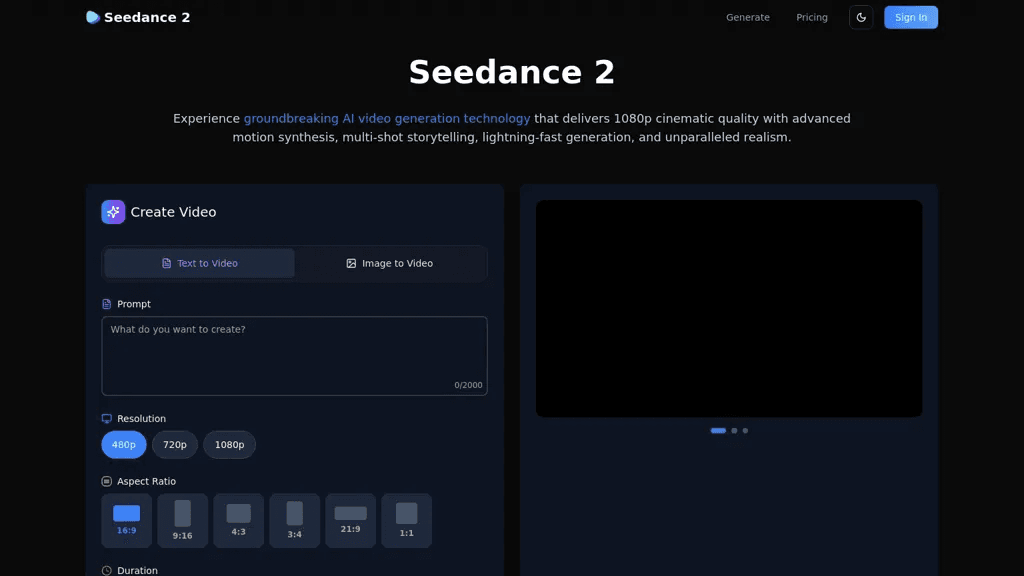Choose the 4:3 aspect ratio

[x=238, y=520]
